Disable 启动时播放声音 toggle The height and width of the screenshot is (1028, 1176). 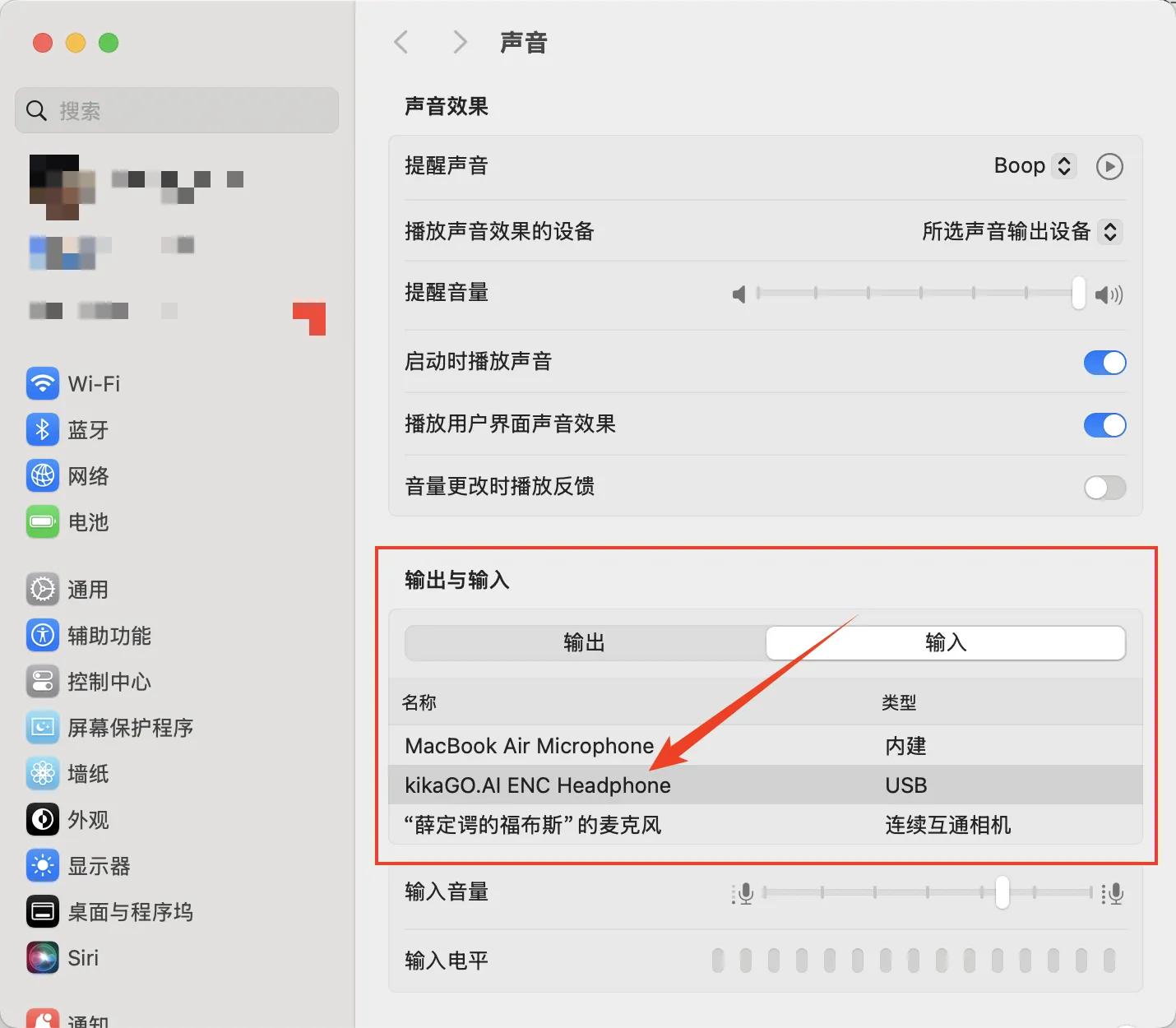(x=1104, y=363)
